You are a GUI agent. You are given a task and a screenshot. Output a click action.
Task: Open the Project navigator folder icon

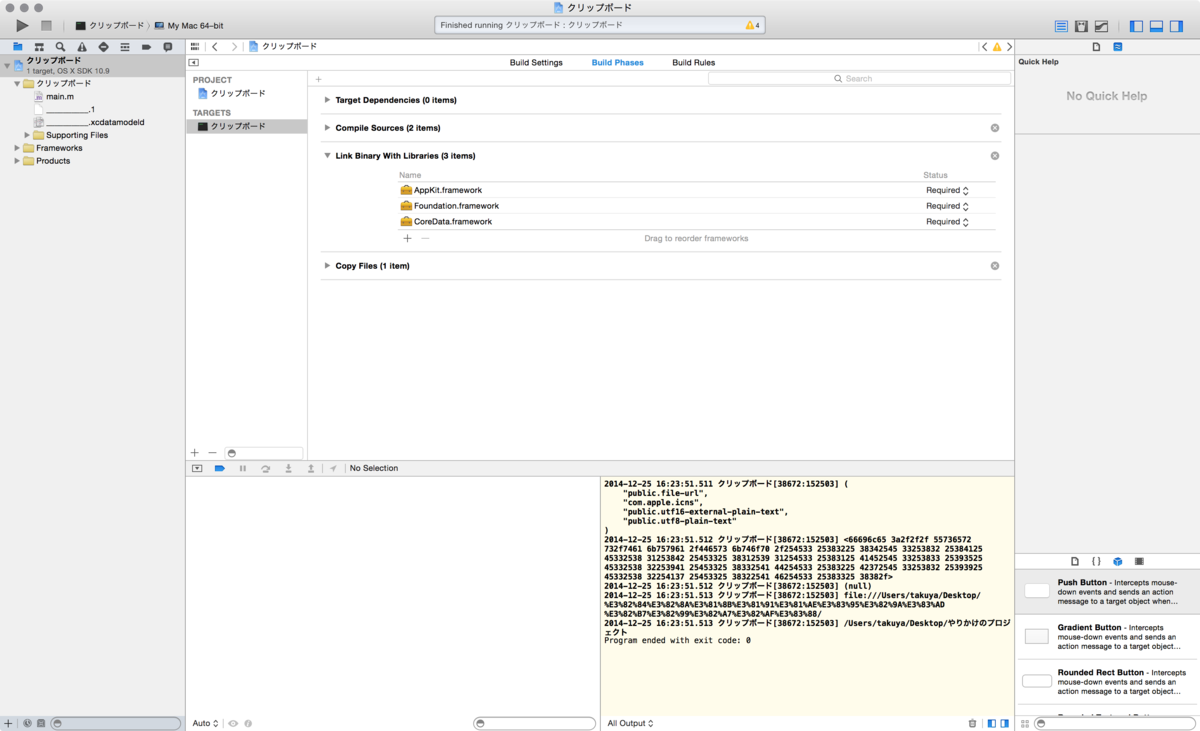[18, 47]
